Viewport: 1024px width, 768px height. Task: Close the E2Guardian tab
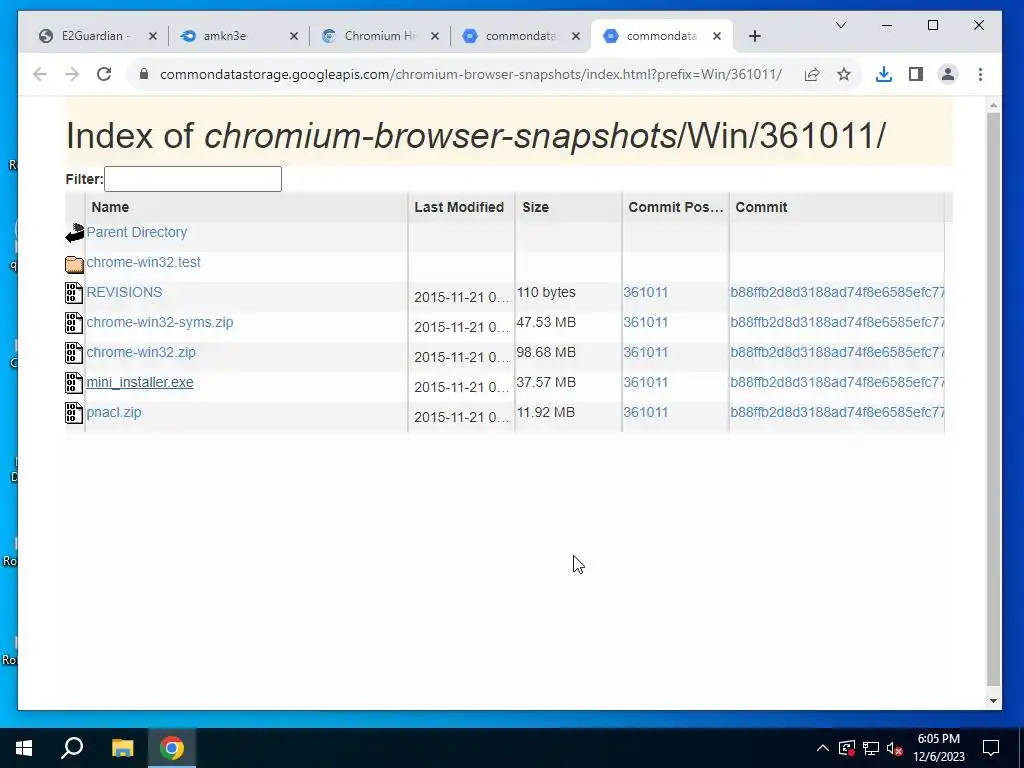153,36
